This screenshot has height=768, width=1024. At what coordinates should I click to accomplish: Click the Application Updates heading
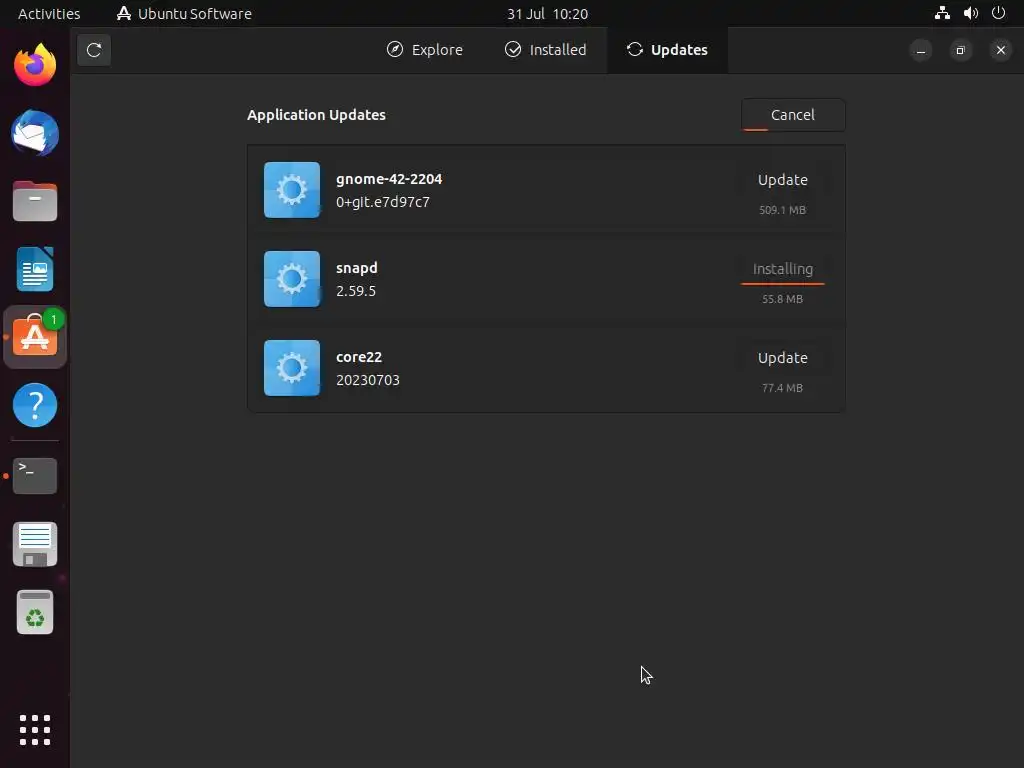(x=316, y=115)
